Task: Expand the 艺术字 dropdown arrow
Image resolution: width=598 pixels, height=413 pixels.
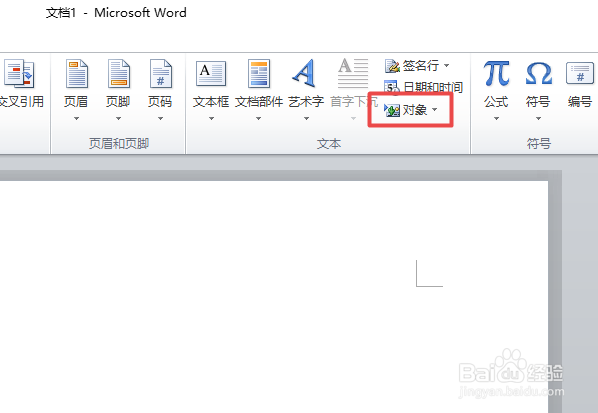Action: tap(306, 119)
